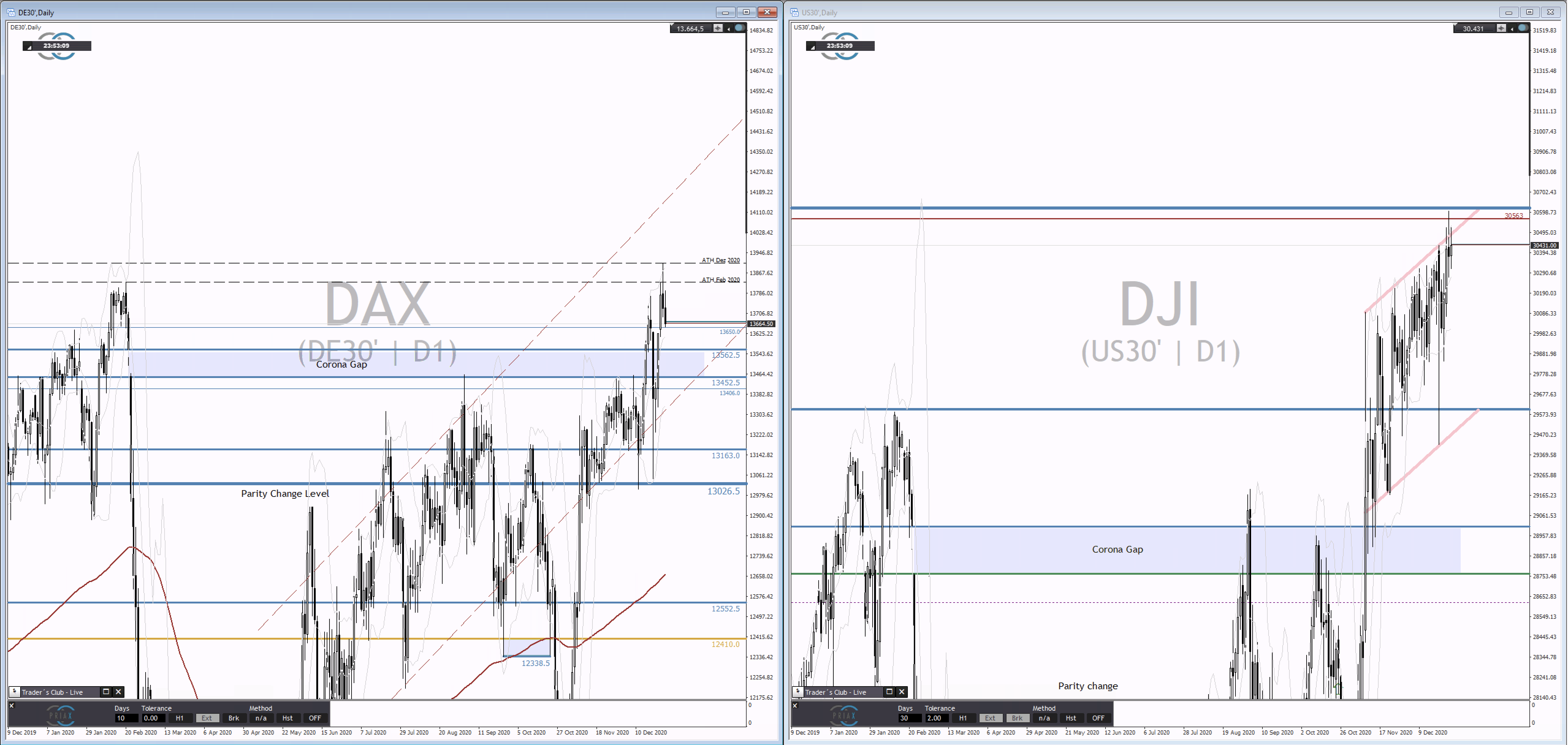This screenshot has width=1568, height=745.
Task: Click the 13026.5 level label on DAX chart
Action: (x=724, y=491)
